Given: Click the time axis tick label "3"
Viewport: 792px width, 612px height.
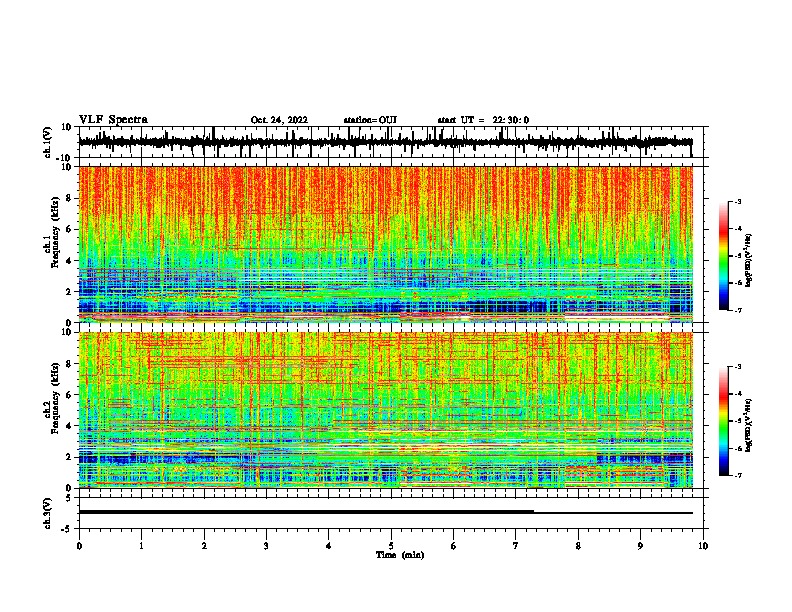Looking at the screenshot, I should click(x=266, y=546).
